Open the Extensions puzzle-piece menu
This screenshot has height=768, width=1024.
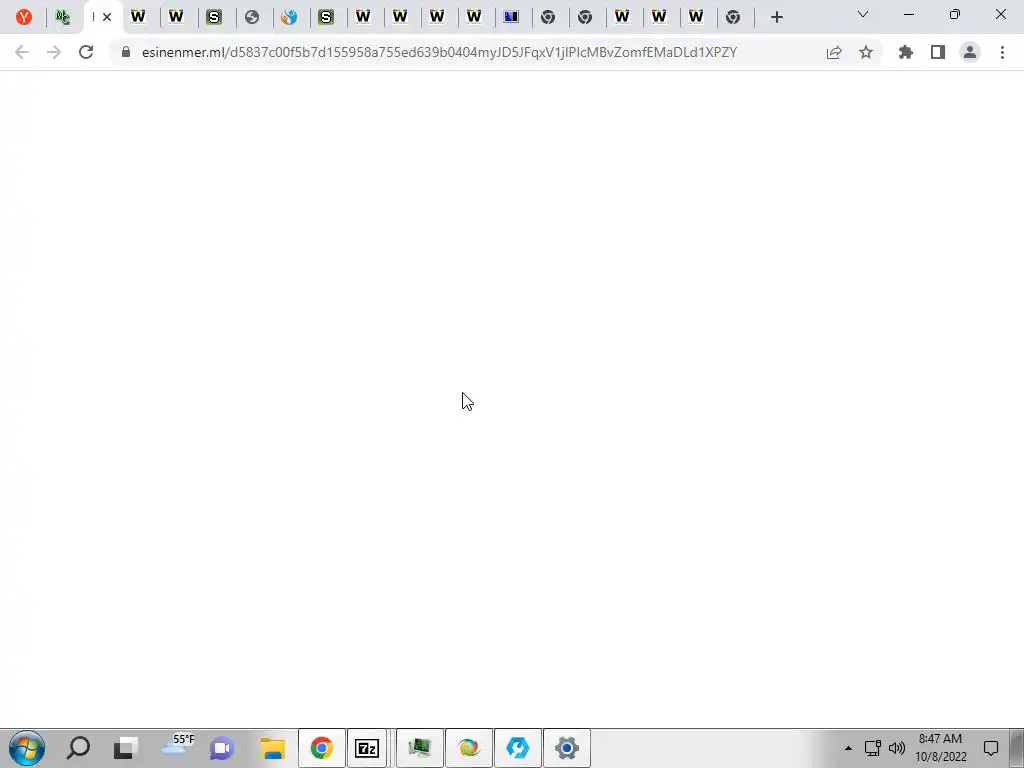(x=906, y=52)
